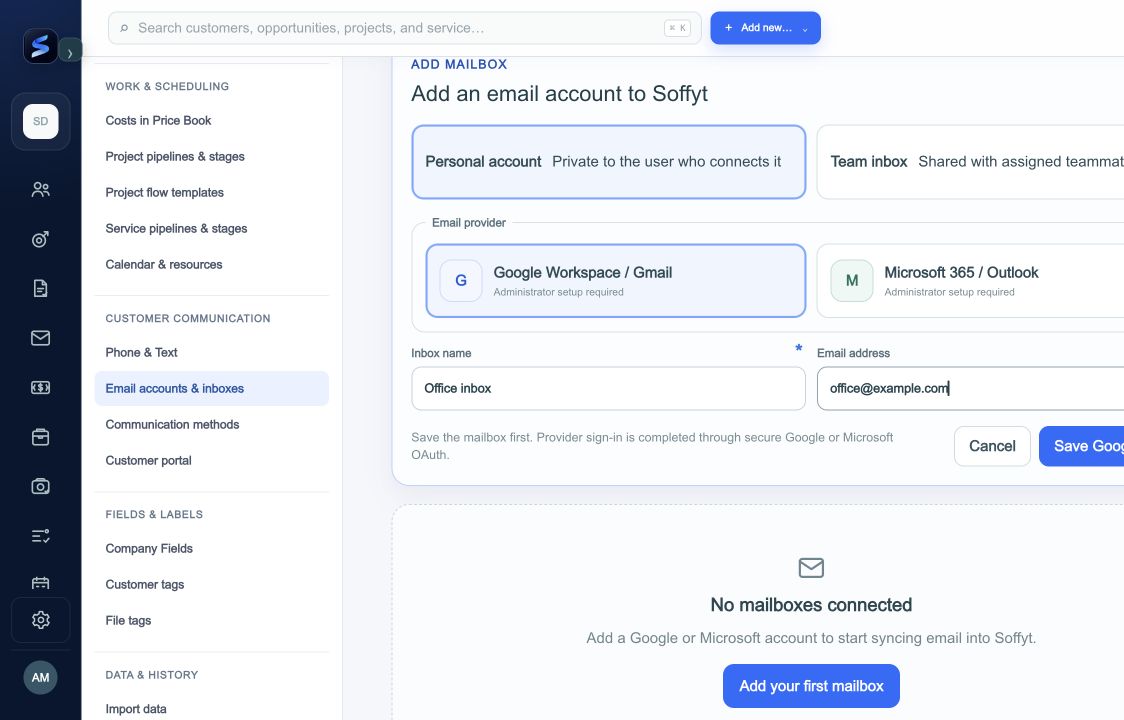Open the documents page icon
This screenshot has width=1124, height=720.
(x=41, y=288)
